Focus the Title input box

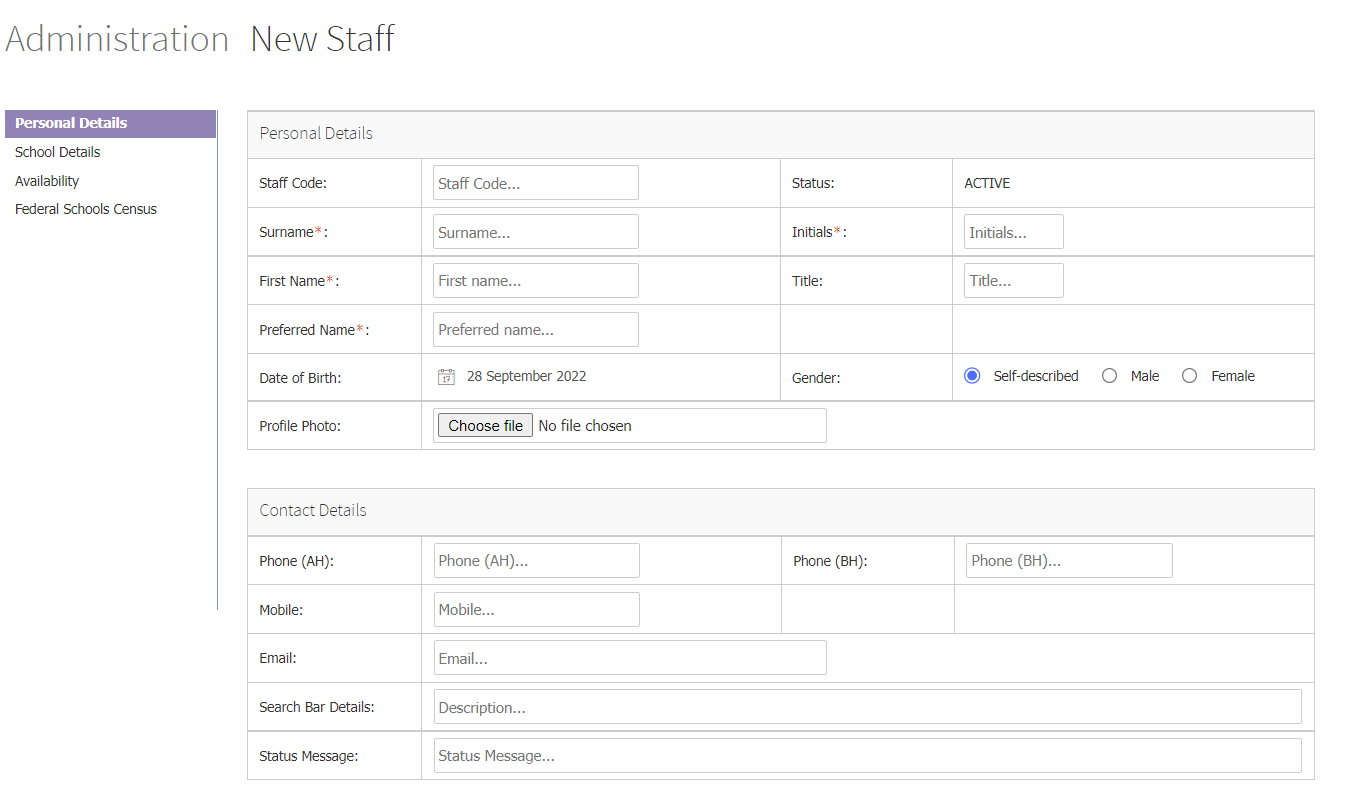click(x=1013, y=280)
